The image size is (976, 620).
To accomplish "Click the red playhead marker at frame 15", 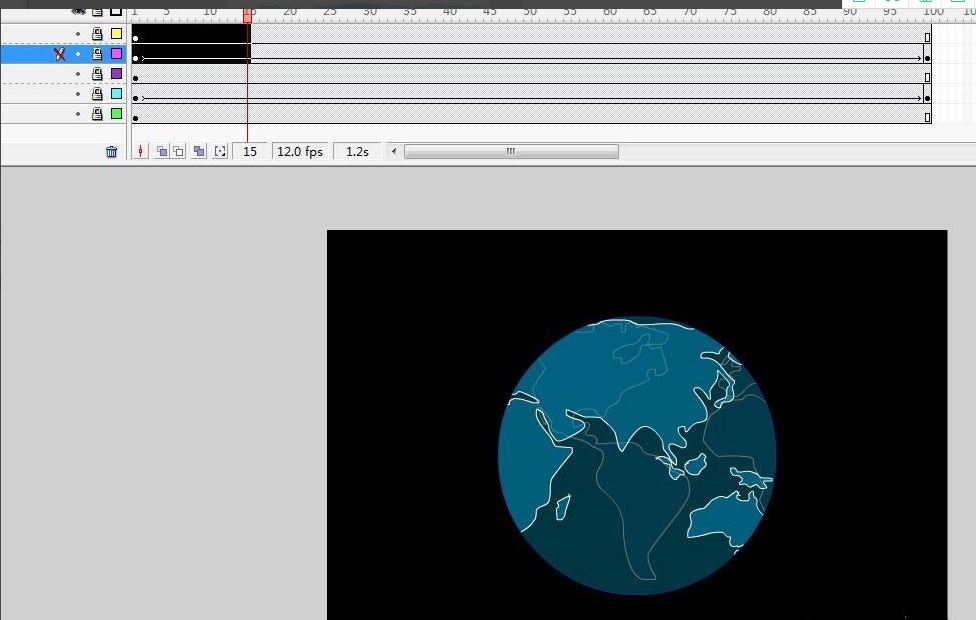I will point(247,16).
